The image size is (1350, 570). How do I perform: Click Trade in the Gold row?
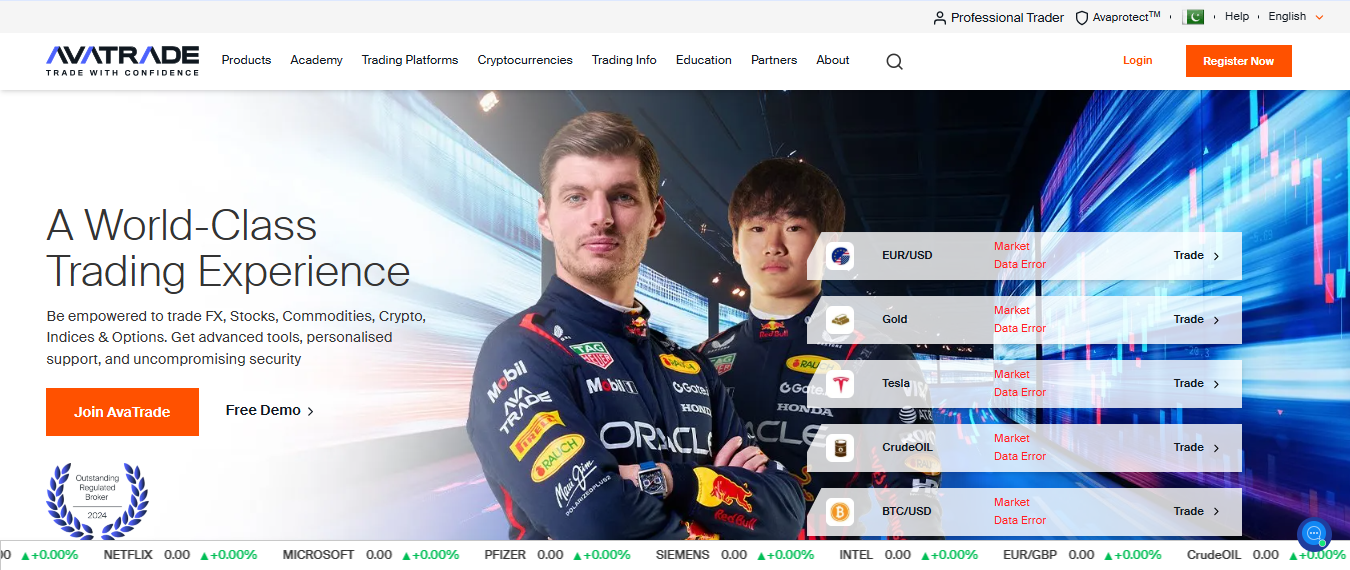click(x=1188, y=320)
